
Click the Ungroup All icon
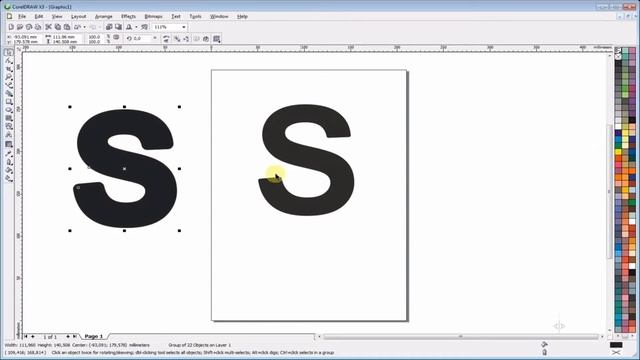[186, 39]
